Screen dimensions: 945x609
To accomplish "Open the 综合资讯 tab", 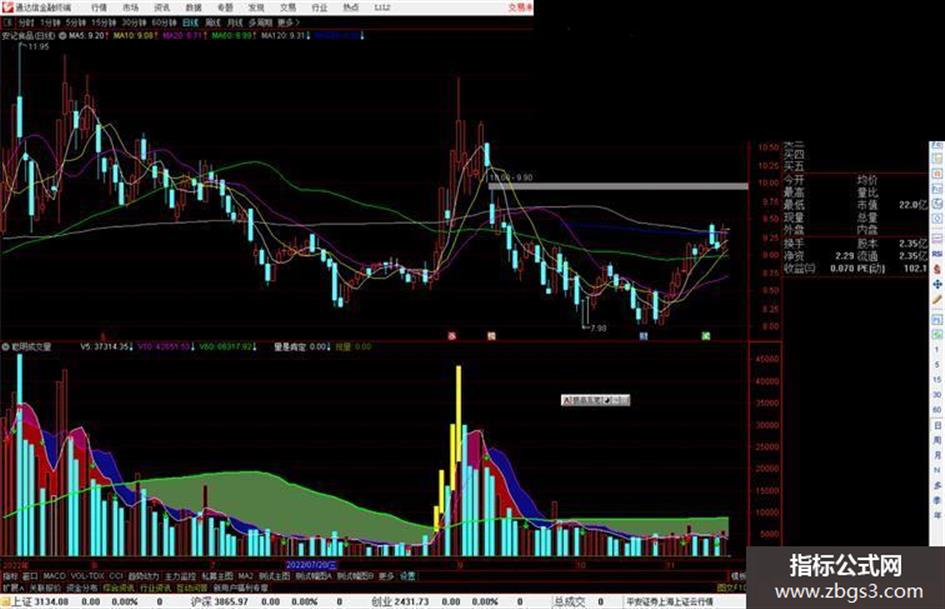I will click(x=118, y=587).
